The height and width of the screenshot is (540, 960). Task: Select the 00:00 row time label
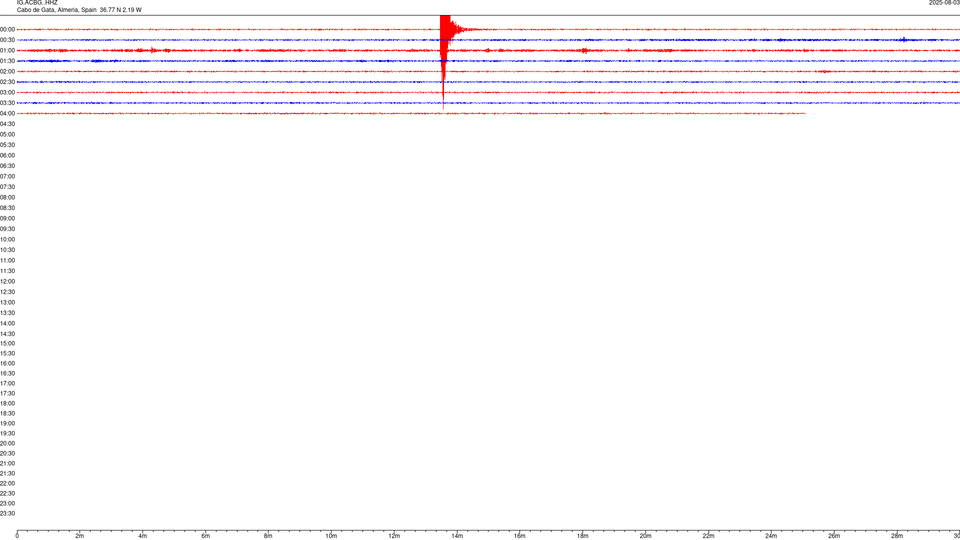[8, 30]
